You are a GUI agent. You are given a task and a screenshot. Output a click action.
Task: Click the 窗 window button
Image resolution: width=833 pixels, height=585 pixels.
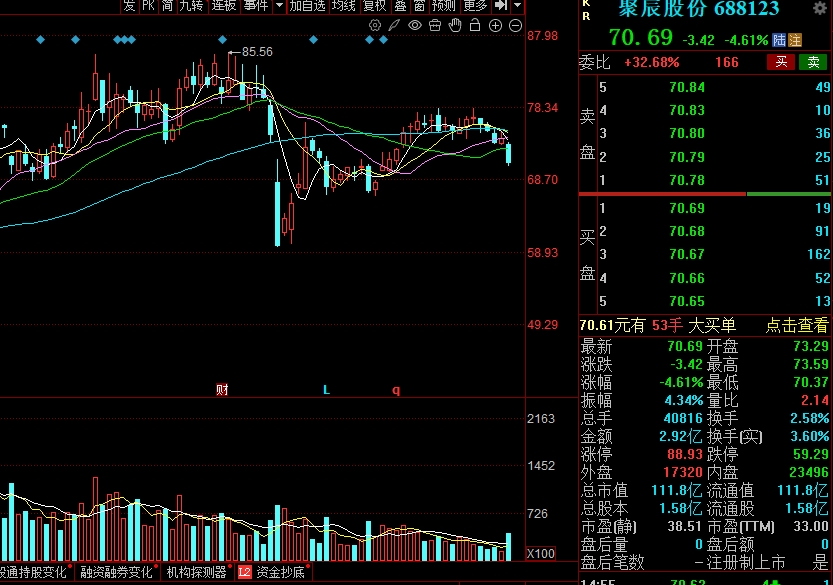[419, 6]
